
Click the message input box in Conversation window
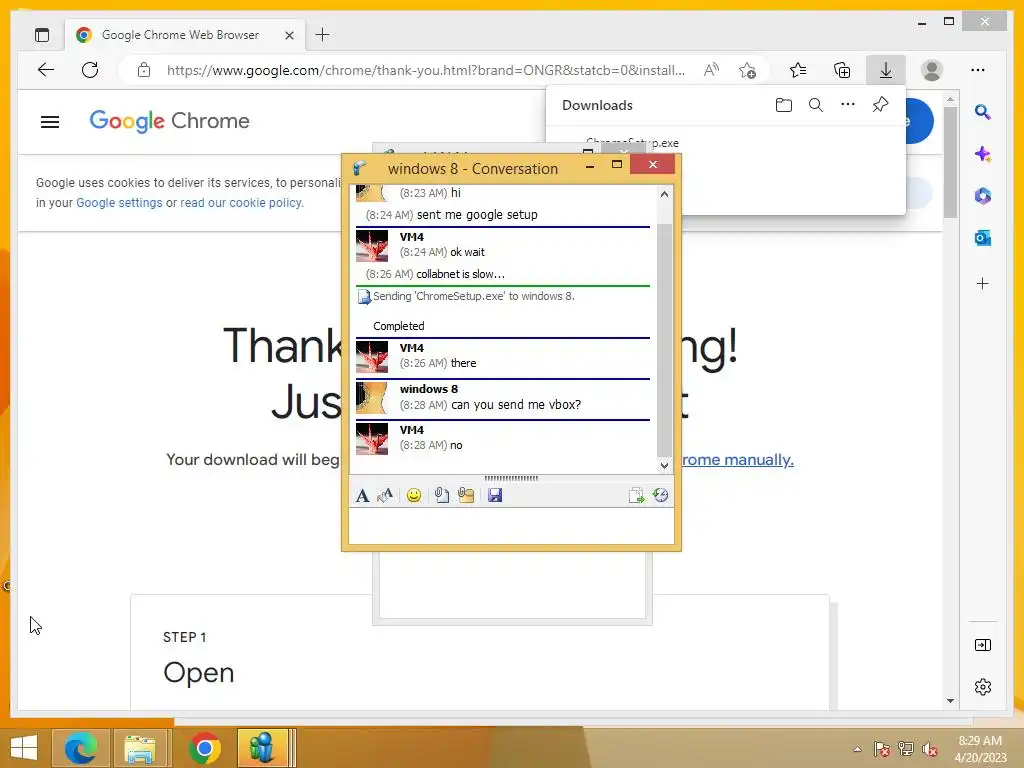pyautogui.click(x=511, y=526)
